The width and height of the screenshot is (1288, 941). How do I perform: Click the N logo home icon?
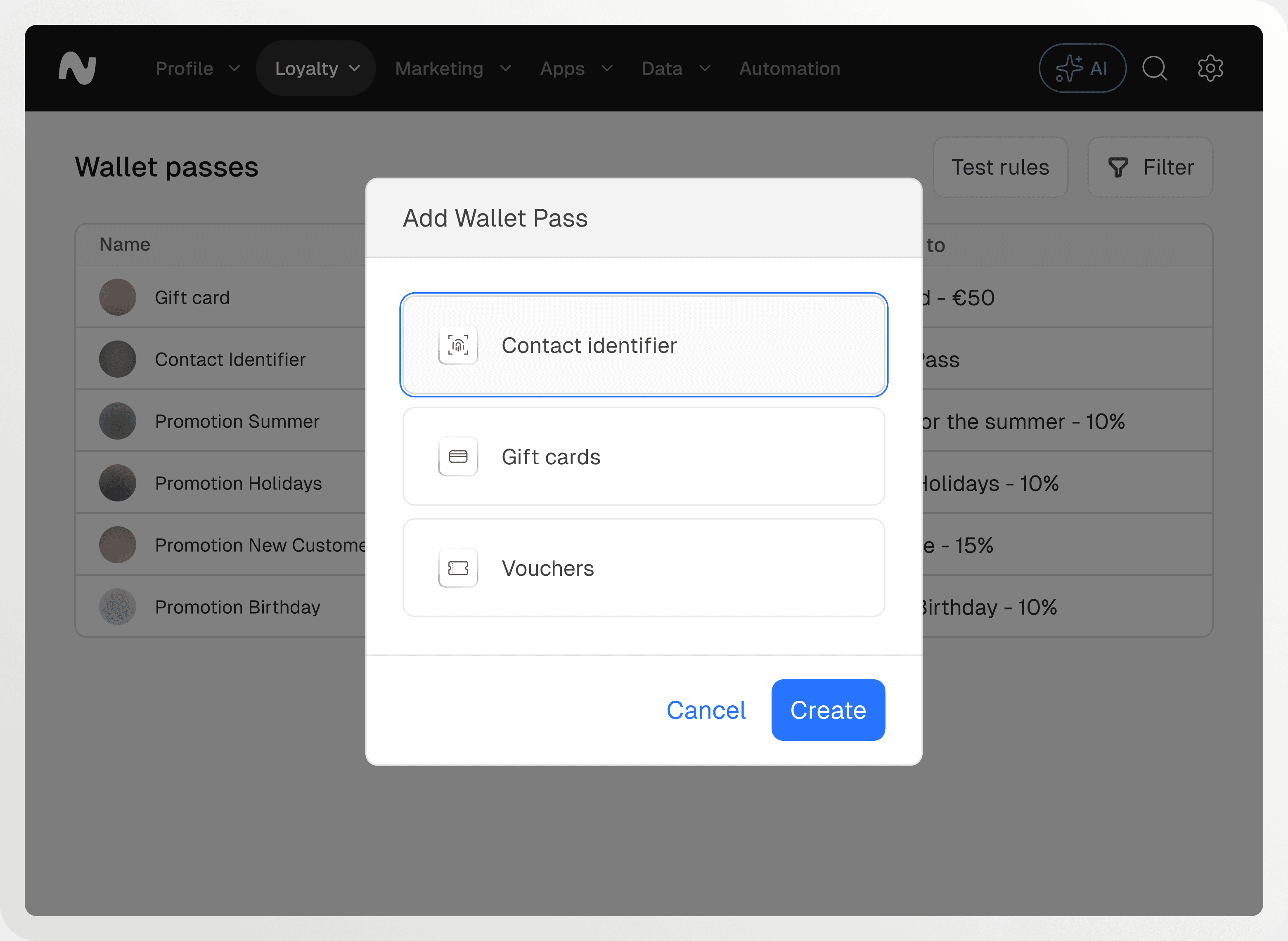coord(78,69)
